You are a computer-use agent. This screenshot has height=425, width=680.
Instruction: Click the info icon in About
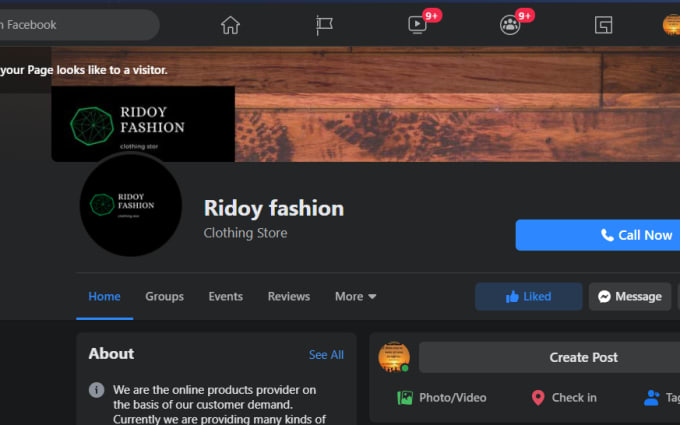coord(96,390)
